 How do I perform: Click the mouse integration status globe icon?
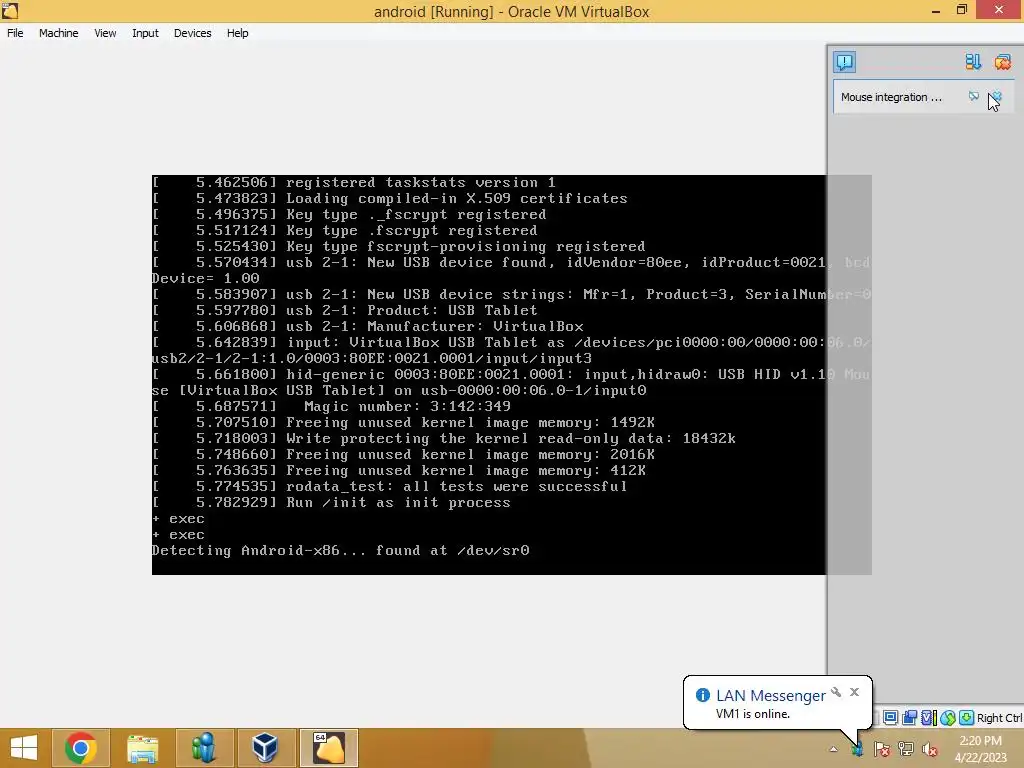(x=947, y=718)
